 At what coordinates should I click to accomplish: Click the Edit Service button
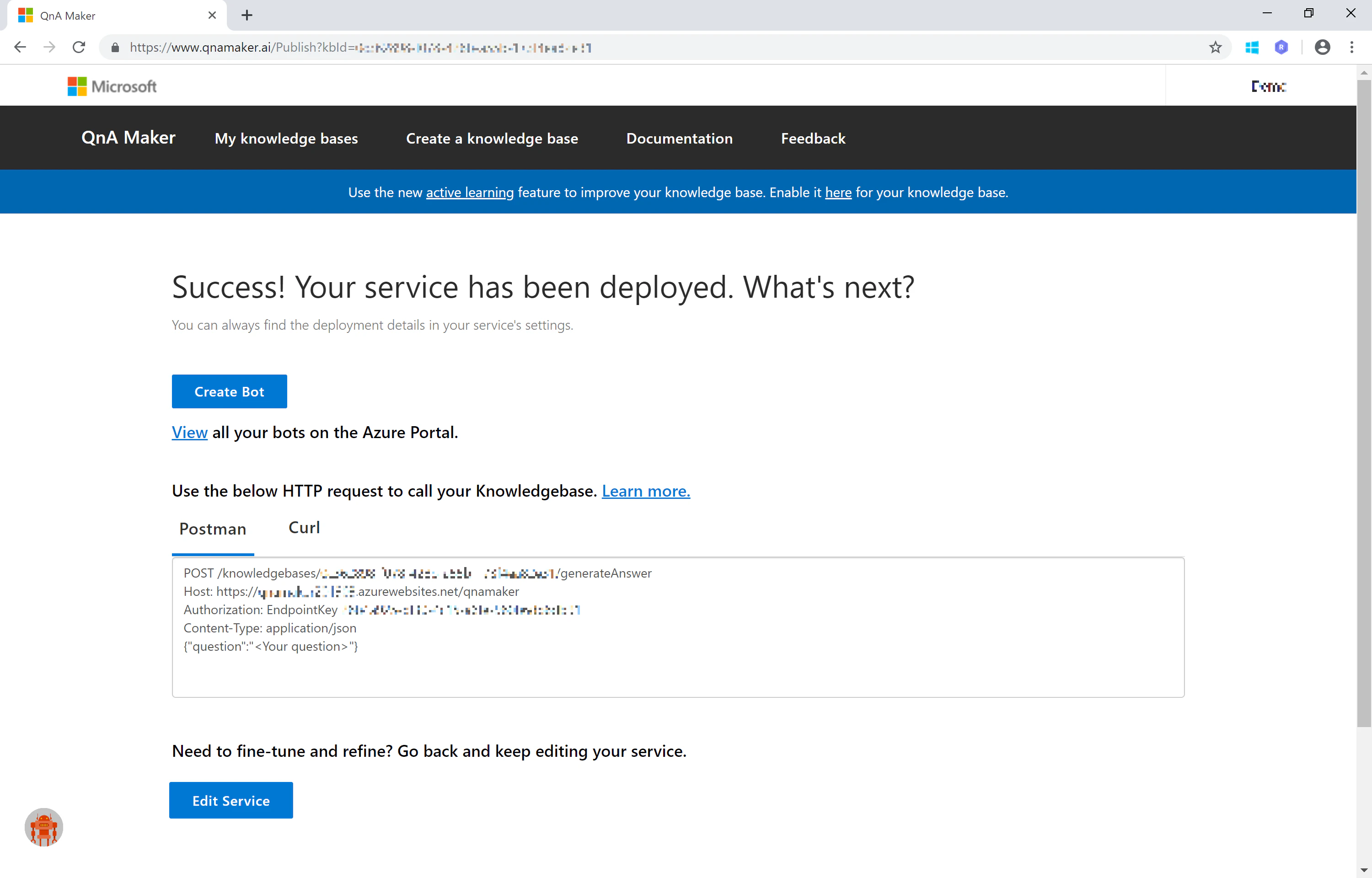[231, 800]
